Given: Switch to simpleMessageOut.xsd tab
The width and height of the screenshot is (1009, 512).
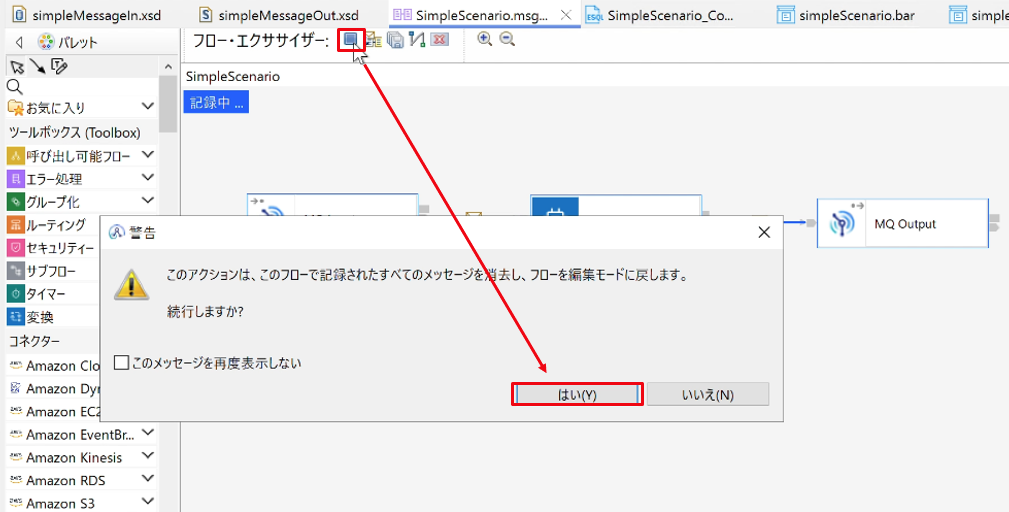Looking at the screenshot, I should point(278,15).
